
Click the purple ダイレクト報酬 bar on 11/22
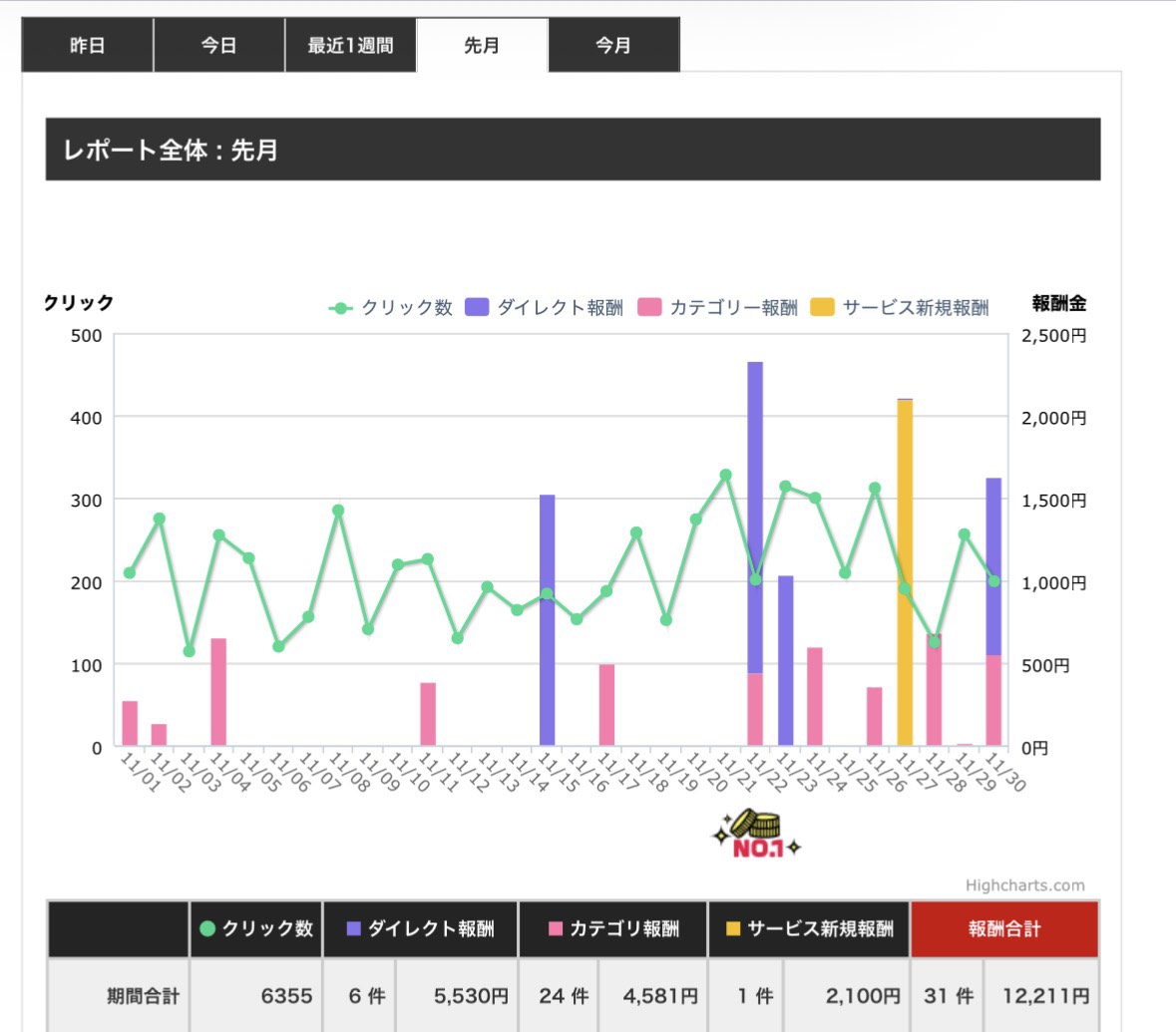point(755,517)
